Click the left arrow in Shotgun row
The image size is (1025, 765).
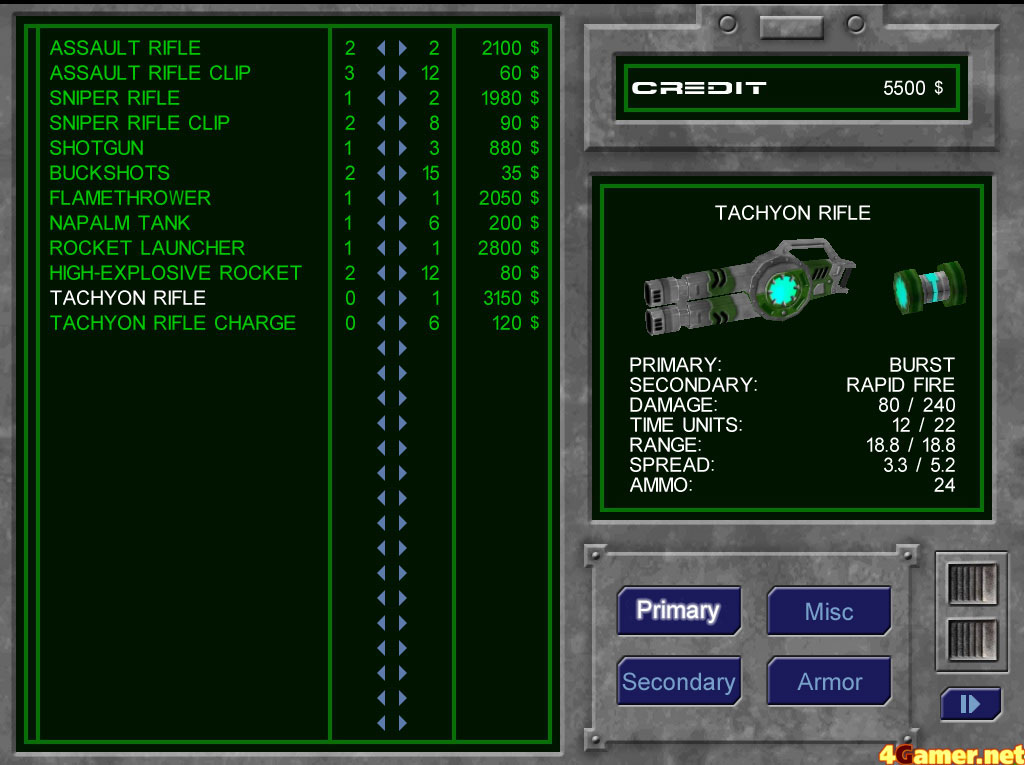381,148
